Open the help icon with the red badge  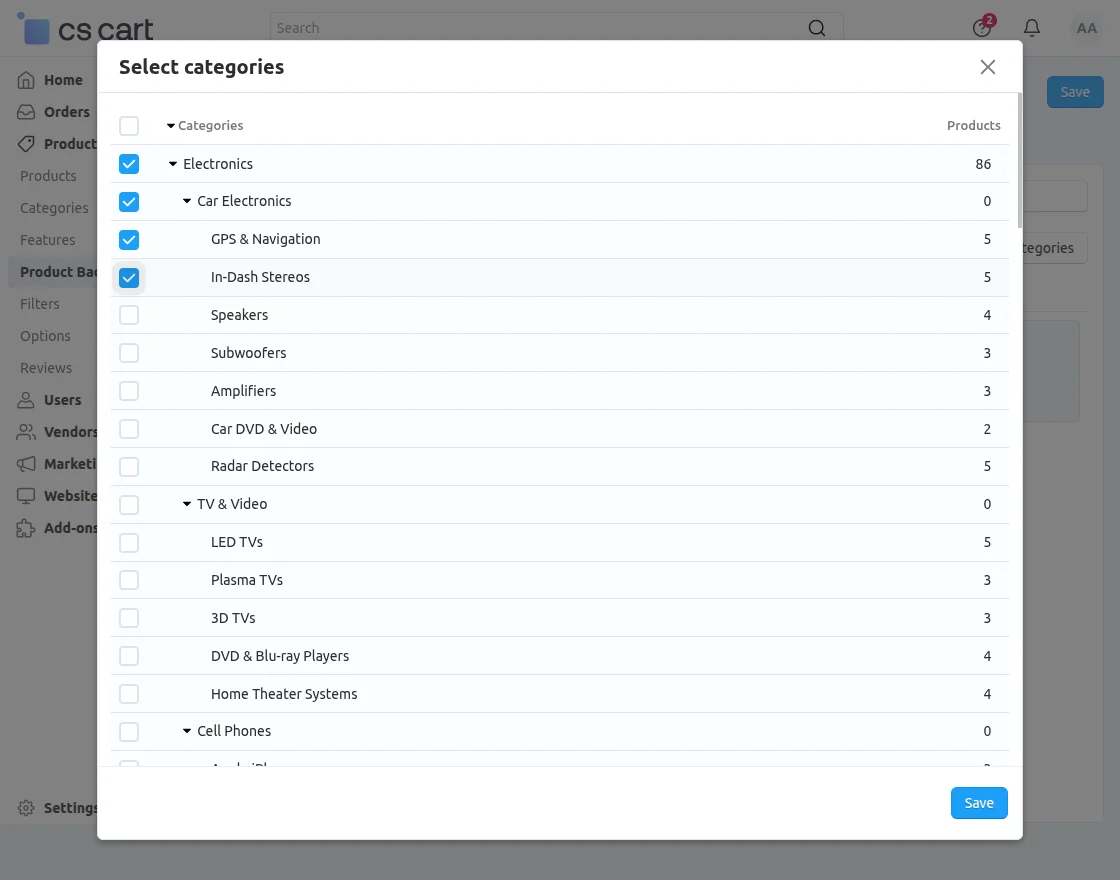click(981, 28)
